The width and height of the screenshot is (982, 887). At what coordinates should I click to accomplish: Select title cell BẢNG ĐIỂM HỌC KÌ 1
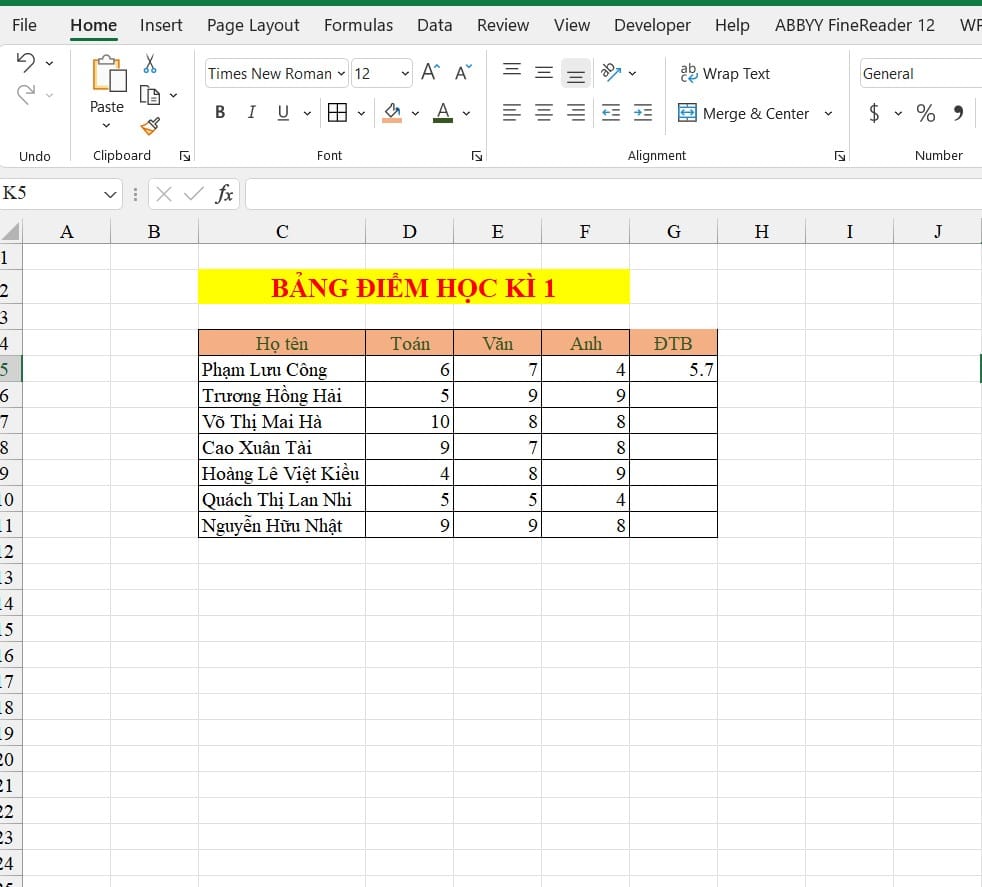(x=414, y=287)
